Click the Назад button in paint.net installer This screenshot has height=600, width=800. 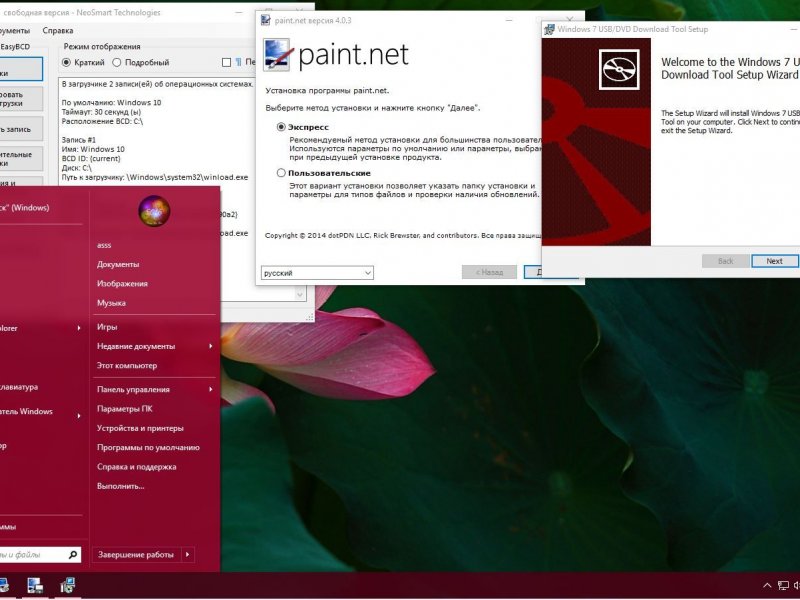coord(489,272)
